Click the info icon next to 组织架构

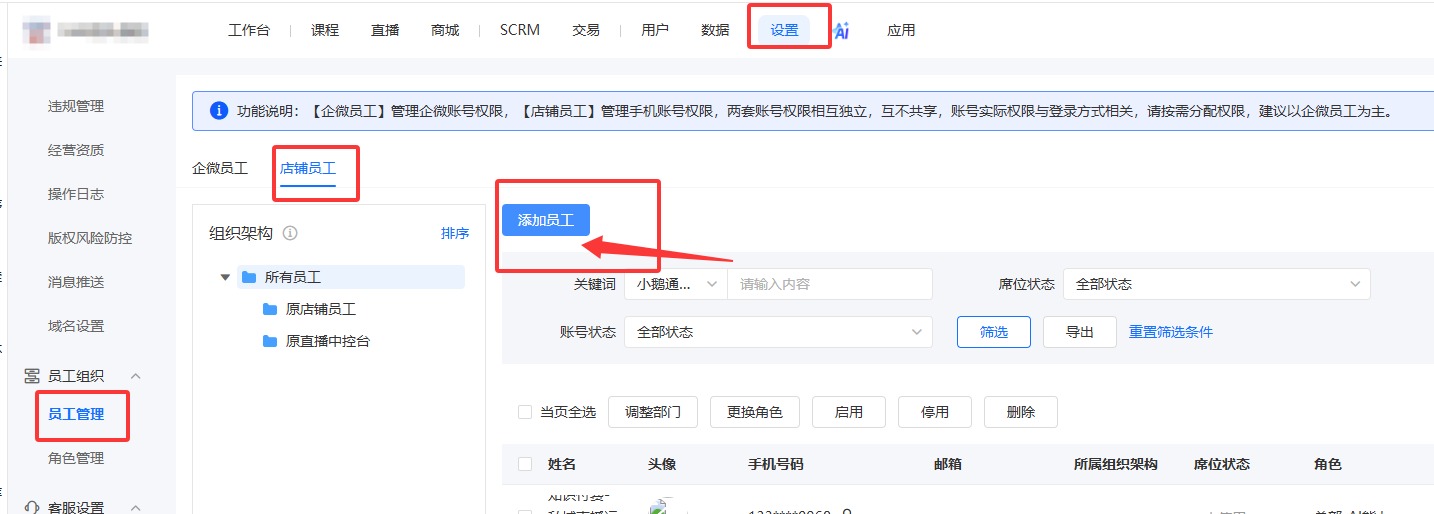coord(290,233)
